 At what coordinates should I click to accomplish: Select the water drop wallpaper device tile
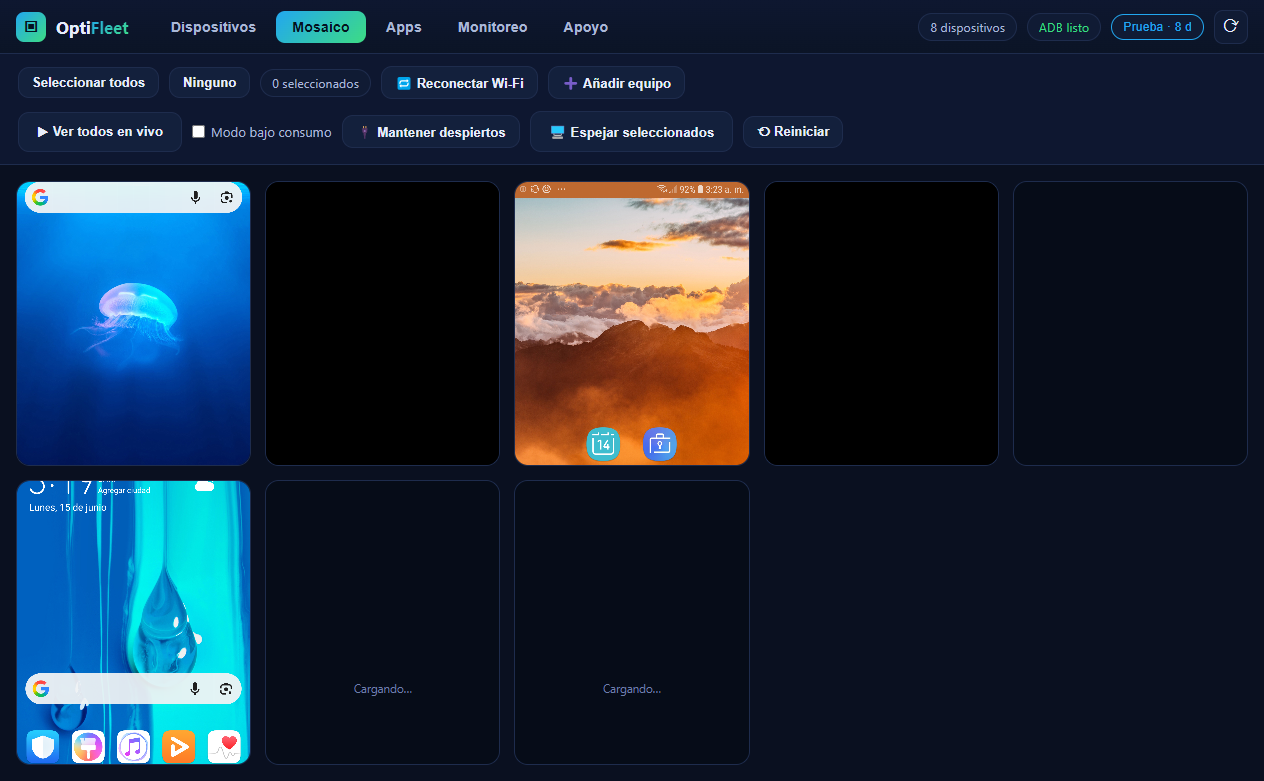tap(133, 622)
